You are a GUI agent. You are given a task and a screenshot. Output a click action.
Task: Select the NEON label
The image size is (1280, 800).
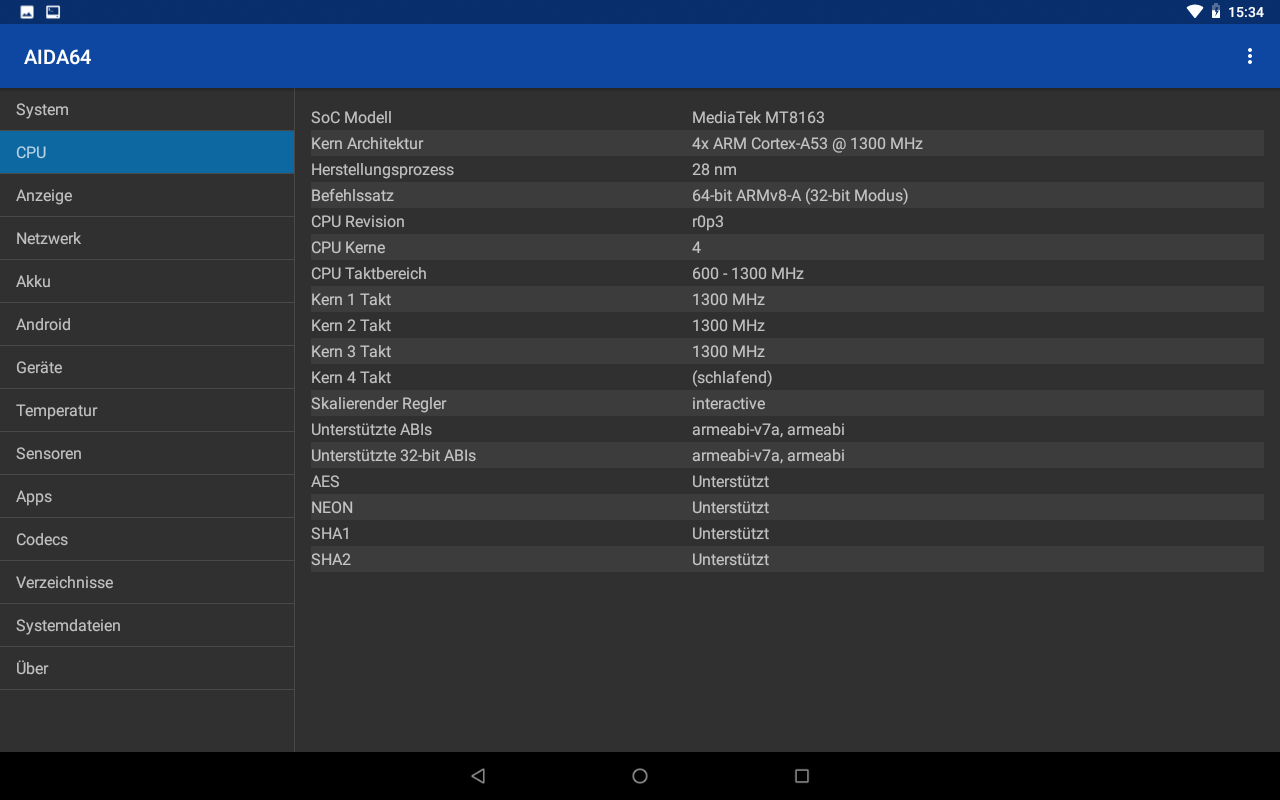[332, 508]
